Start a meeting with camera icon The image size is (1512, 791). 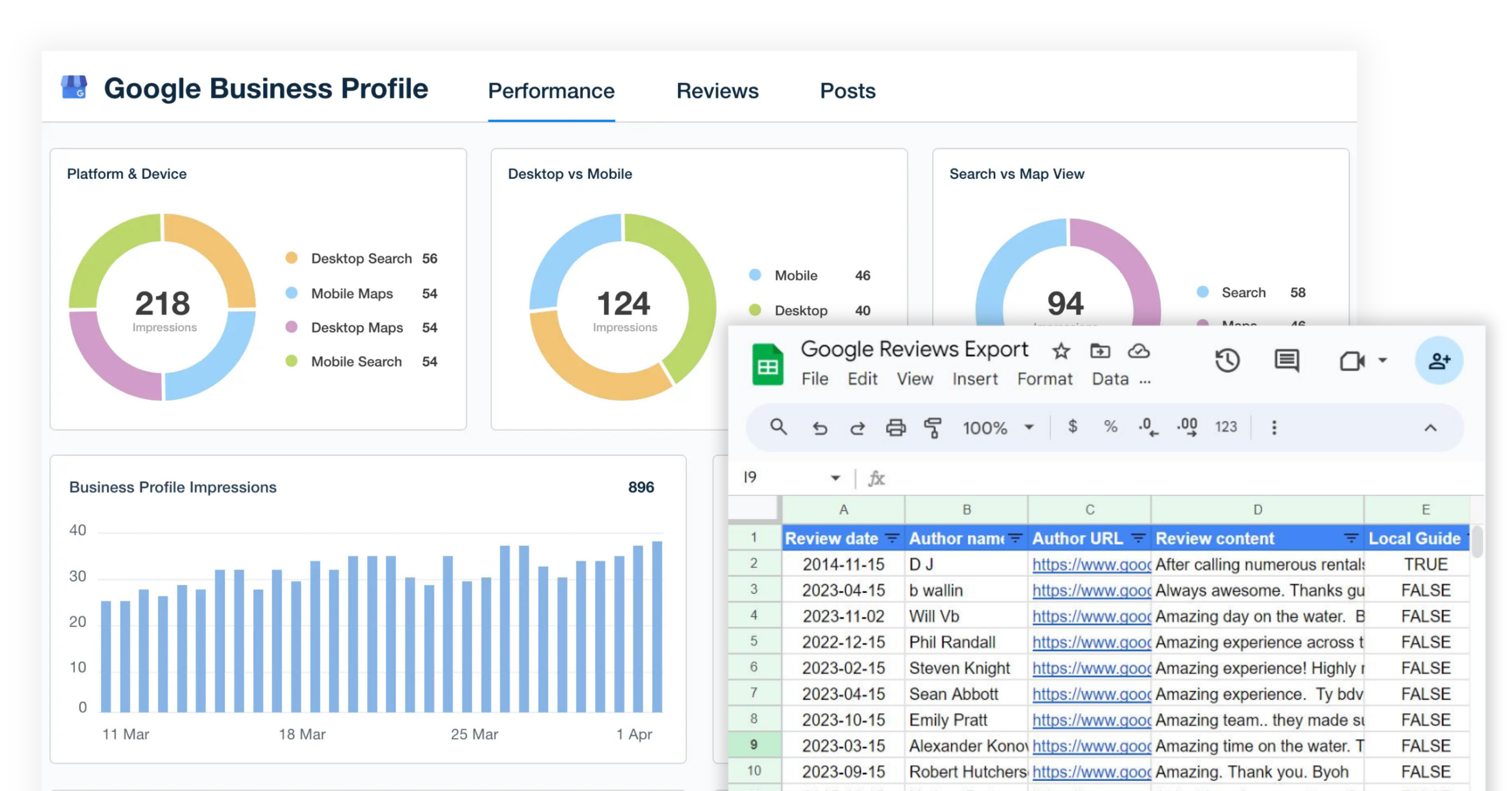[x=1352, y=360]
